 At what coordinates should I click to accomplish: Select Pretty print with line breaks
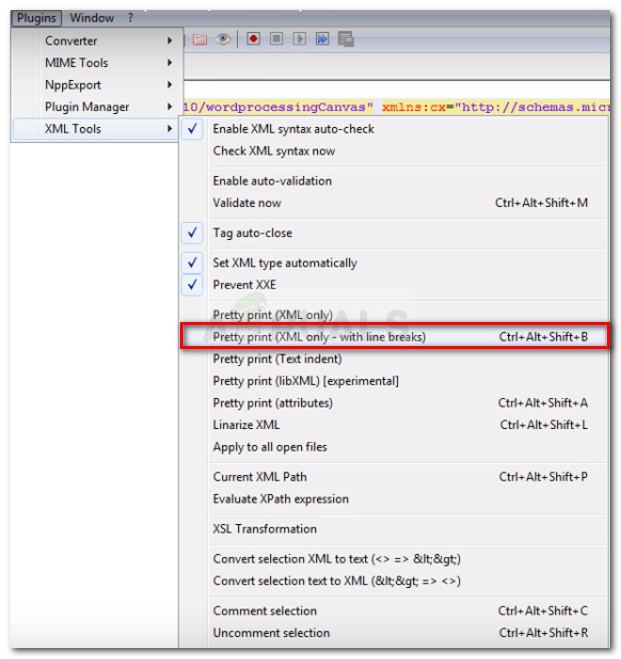(394, 337)
